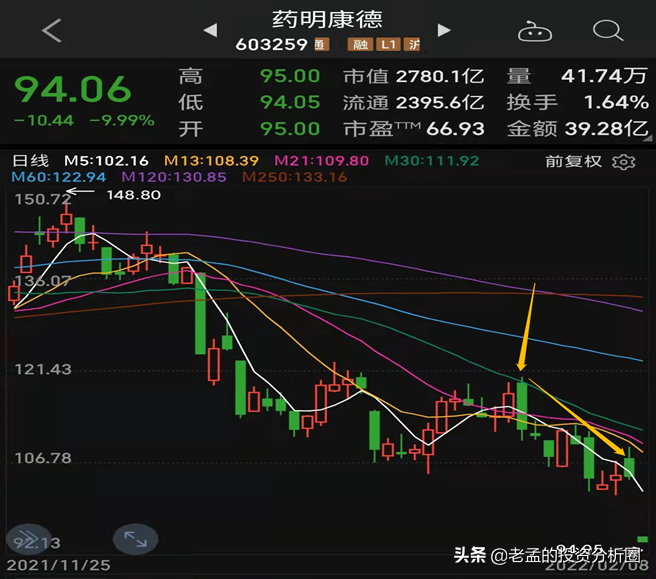
Task: Tap the open price row 开 95.00
Action: 249,128
